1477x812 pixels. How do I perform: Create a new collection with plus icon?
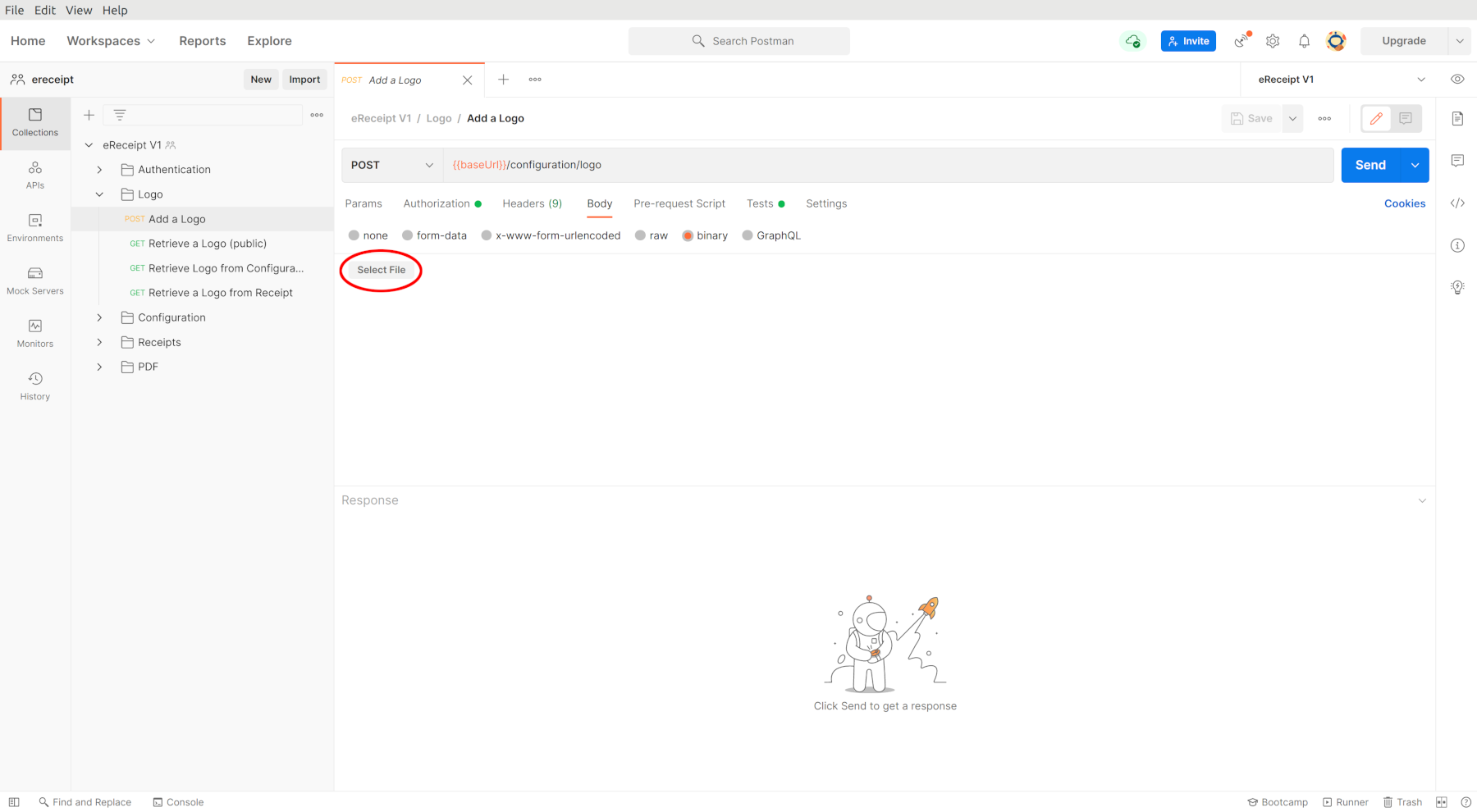click(89, 116)
